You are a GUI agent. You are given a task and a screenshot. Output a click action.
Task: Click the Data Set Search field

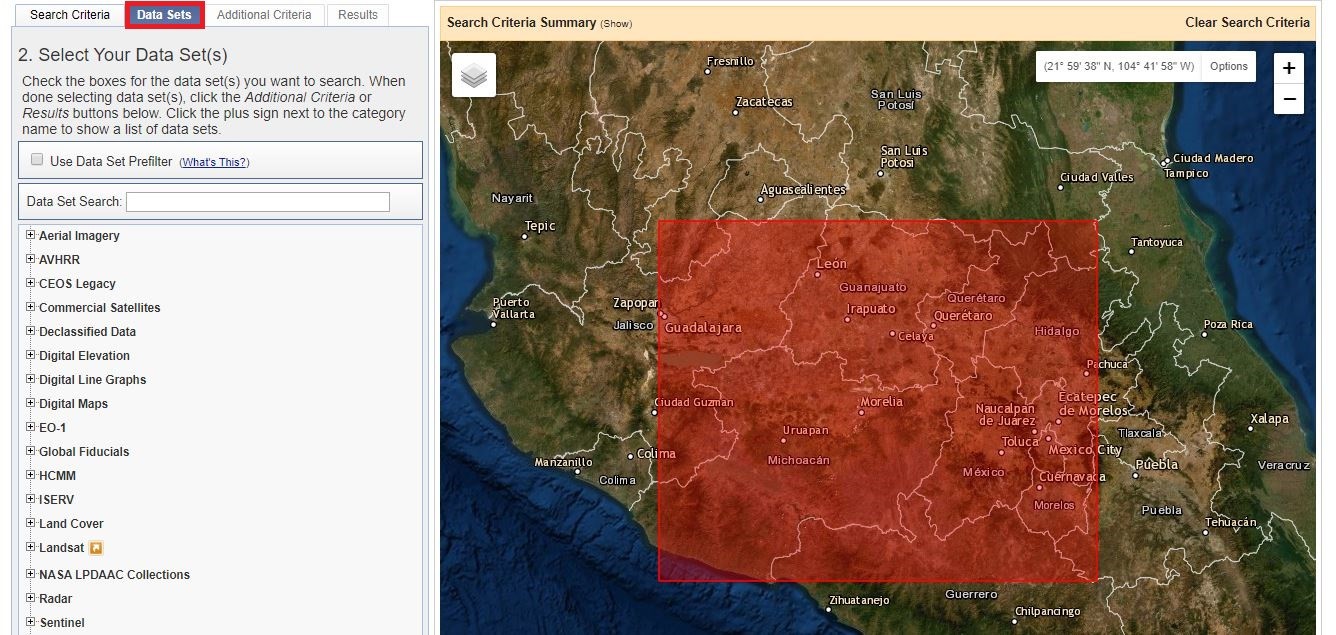pos(258,202)
